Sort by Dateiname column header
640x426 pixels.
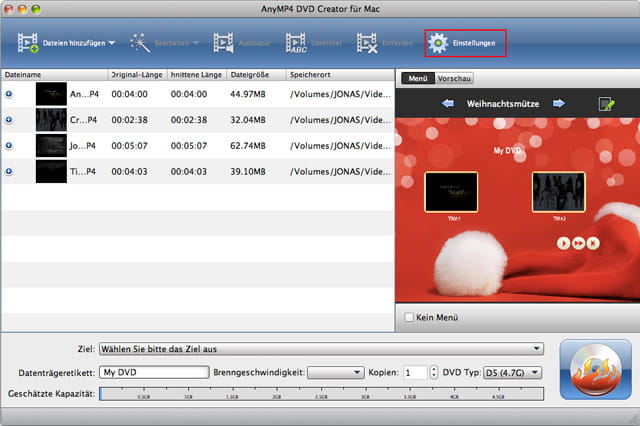[x=55, y=75]
